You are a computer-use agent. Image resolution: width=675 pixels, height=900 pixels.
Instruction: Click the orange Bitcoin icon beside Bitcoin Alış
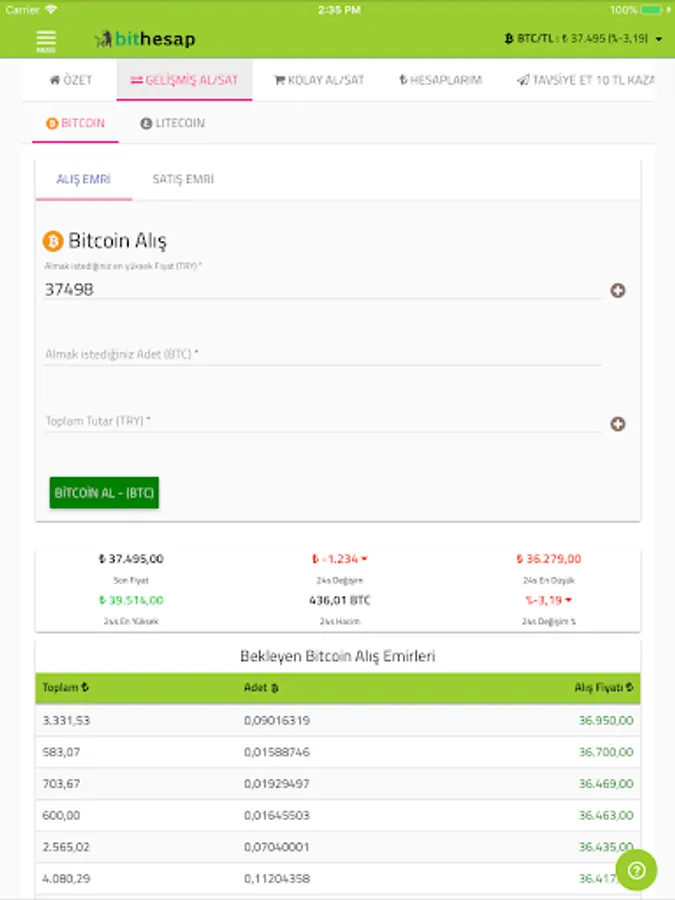53,241
